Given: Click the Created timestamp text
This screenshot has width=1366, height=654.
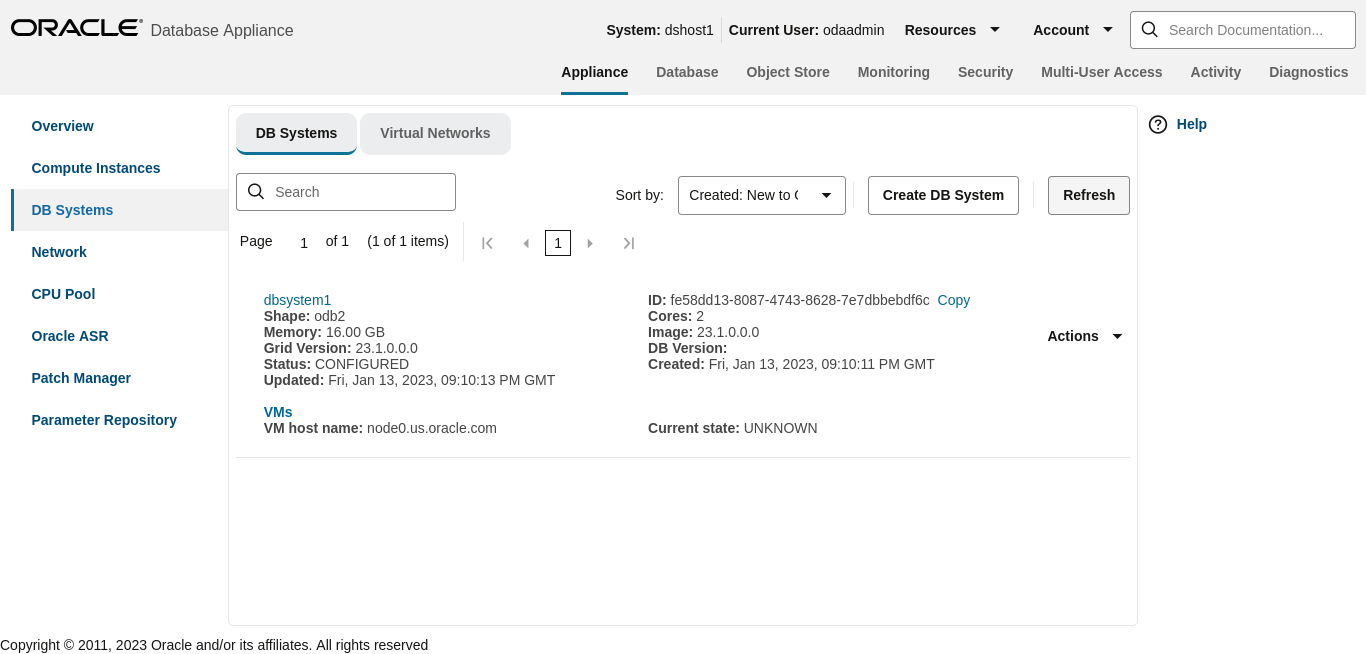Looking at the screenshot, I should [x=791, y=364].
